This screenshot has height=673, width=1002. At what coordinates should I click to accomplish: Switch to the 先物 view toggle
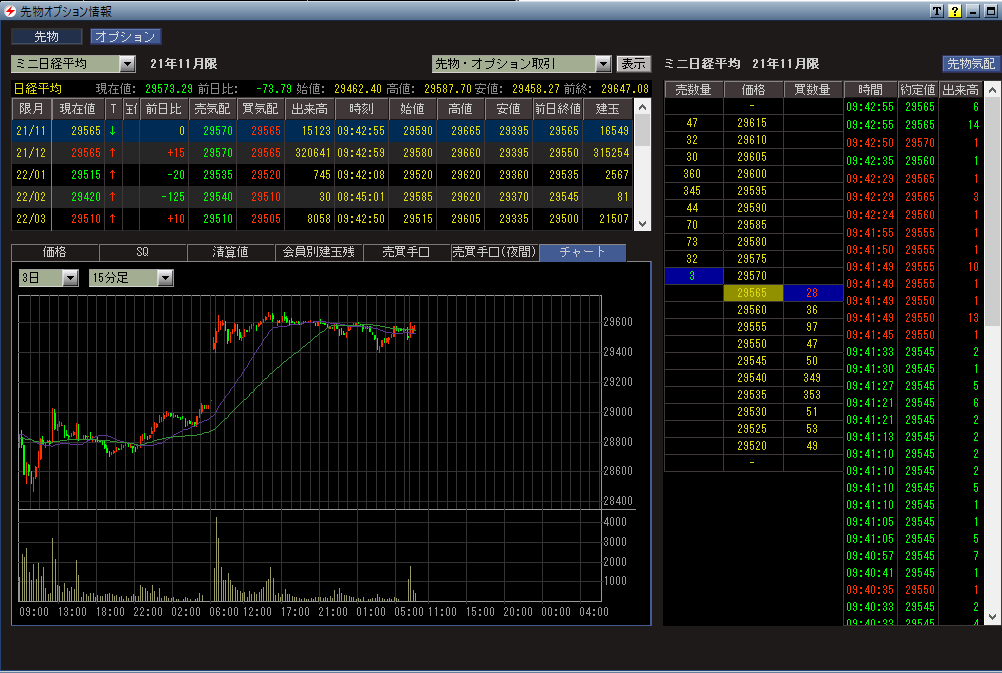click(46, 37)
